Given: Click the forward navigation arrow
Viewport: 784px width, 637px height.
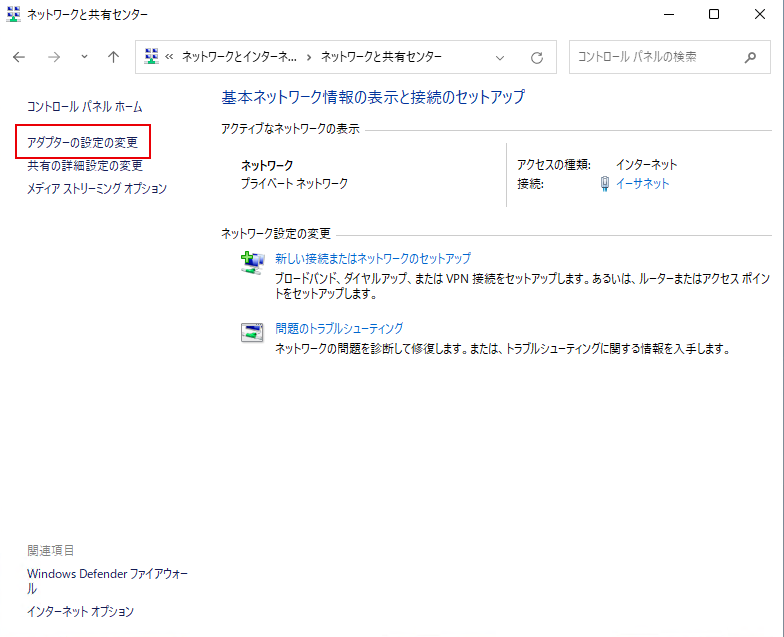Looking at the screenshot, I should 54,58.
